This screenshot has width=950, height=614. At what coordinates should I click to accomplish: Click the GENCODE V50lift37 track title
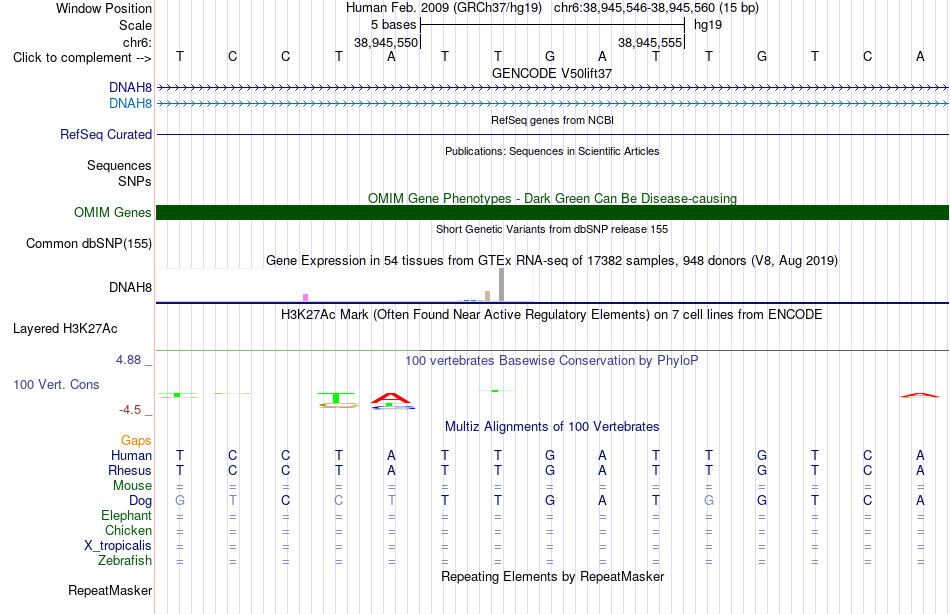coord(552,73)
